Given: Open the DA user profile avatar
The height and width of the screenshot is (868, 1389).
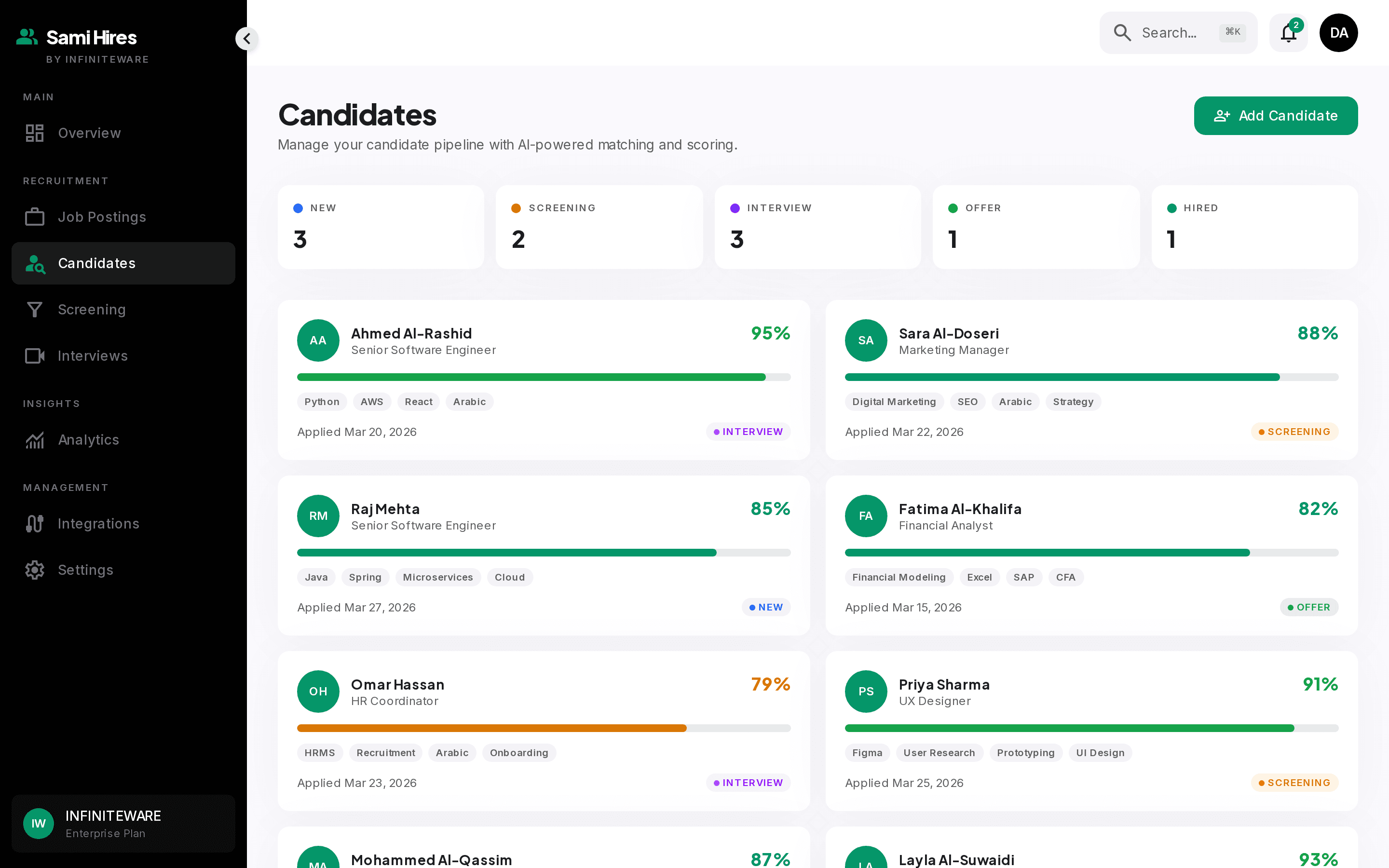Looking at the screenshot, I should [x=1338, y=33].
